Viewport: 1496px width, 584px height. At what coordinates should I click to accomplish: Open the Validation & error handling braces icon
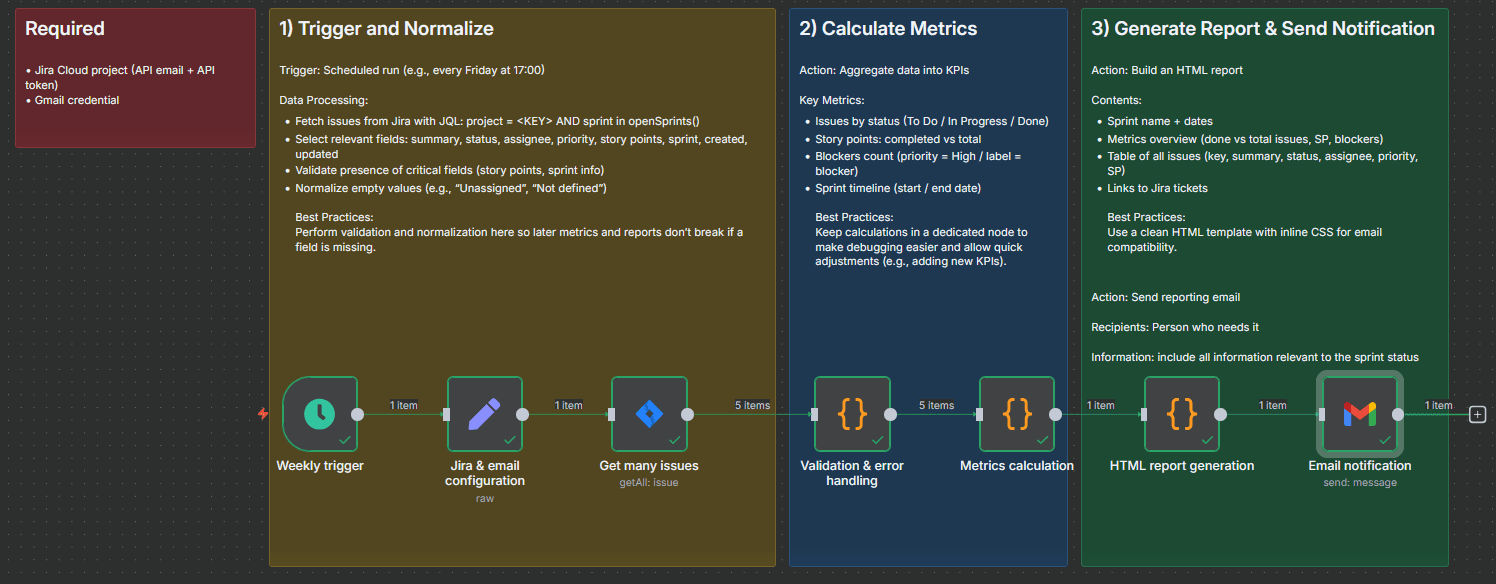[852, 413]
